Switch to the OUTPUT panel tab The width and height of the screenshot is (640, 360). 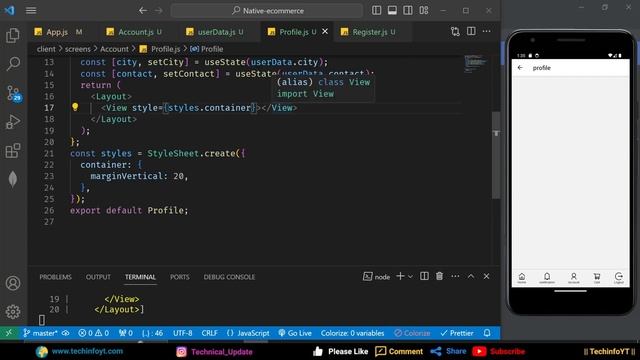[x=98, y=277]
